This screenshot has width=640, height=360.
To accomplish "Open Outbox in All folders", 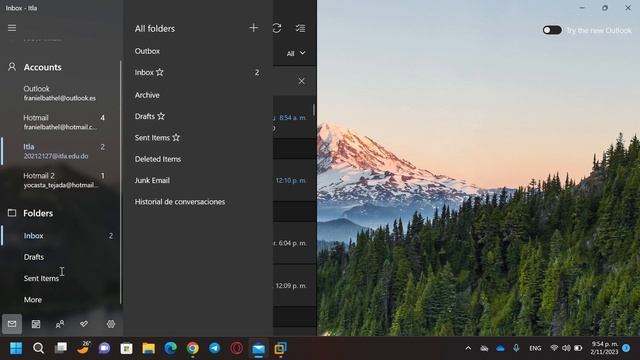I will [198, 51].
